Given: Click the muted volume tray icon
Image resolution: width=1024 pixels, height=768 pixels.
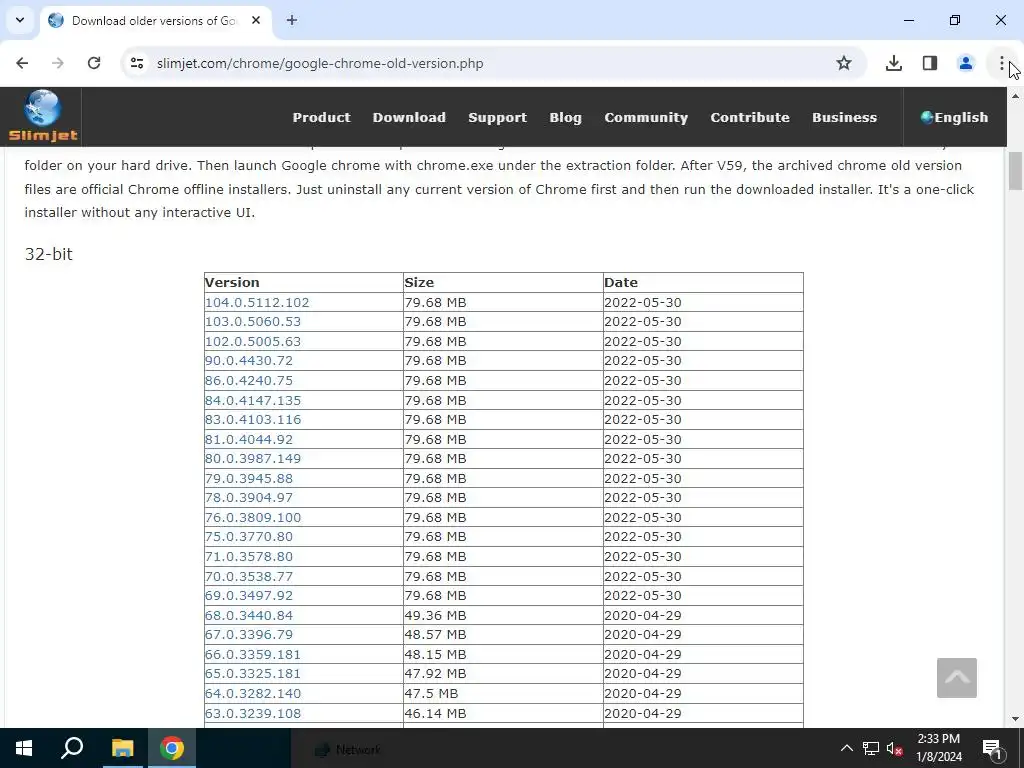Looking at the screenshot, I should [894, 748].
